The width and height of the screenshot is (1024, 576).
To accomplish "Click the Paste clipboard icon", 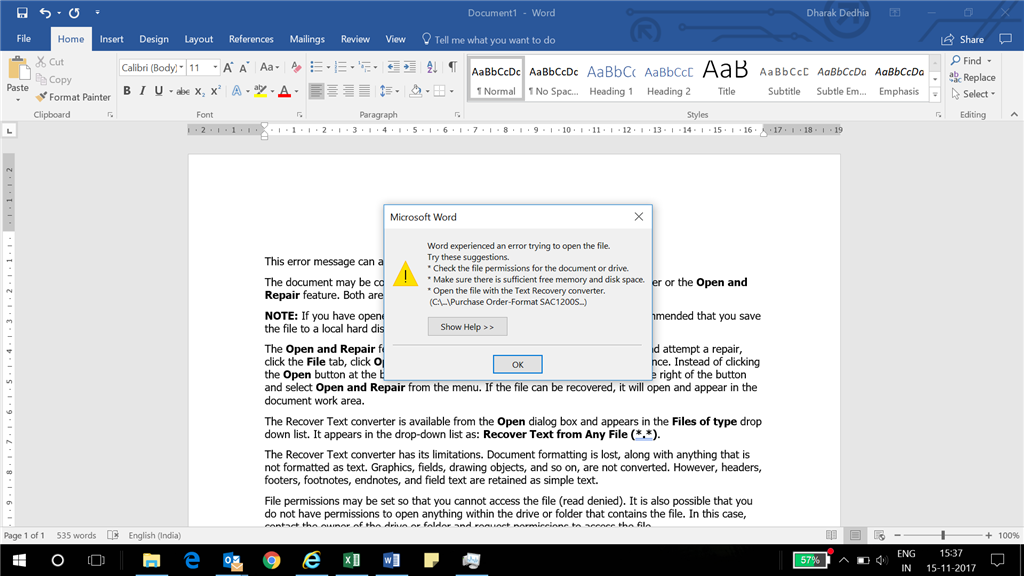I will tap(18, 69).
